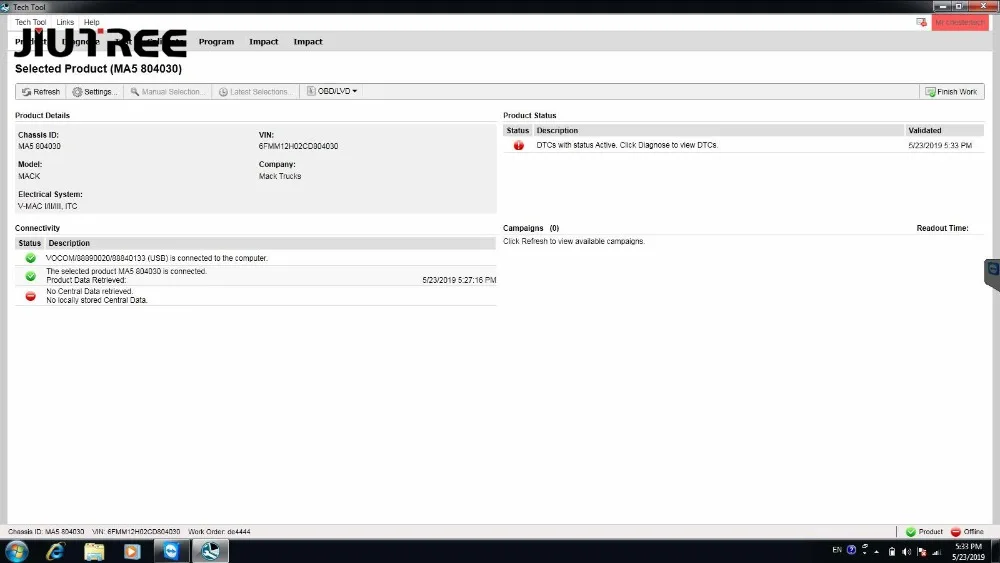This screenshot has width=1000, height=563.
Task: Click the EN language indicator in the tray
Action: coord(837,550)
